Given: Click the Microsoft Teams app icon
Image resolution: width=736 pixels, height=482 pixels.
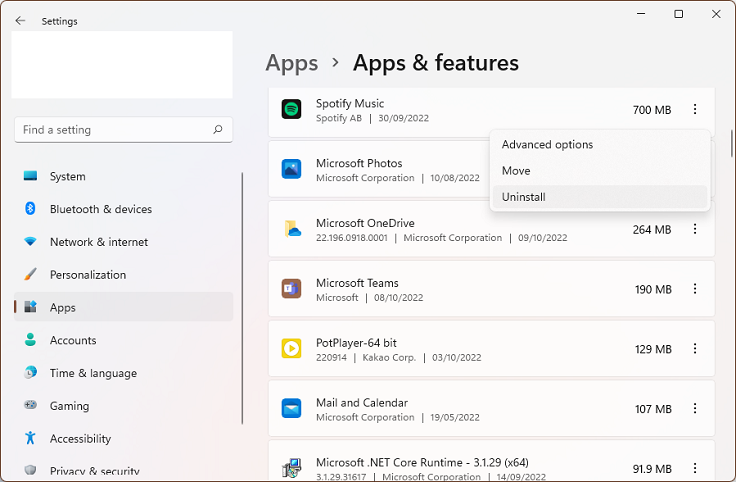Looking at the screenshot, I should (291, 289).
